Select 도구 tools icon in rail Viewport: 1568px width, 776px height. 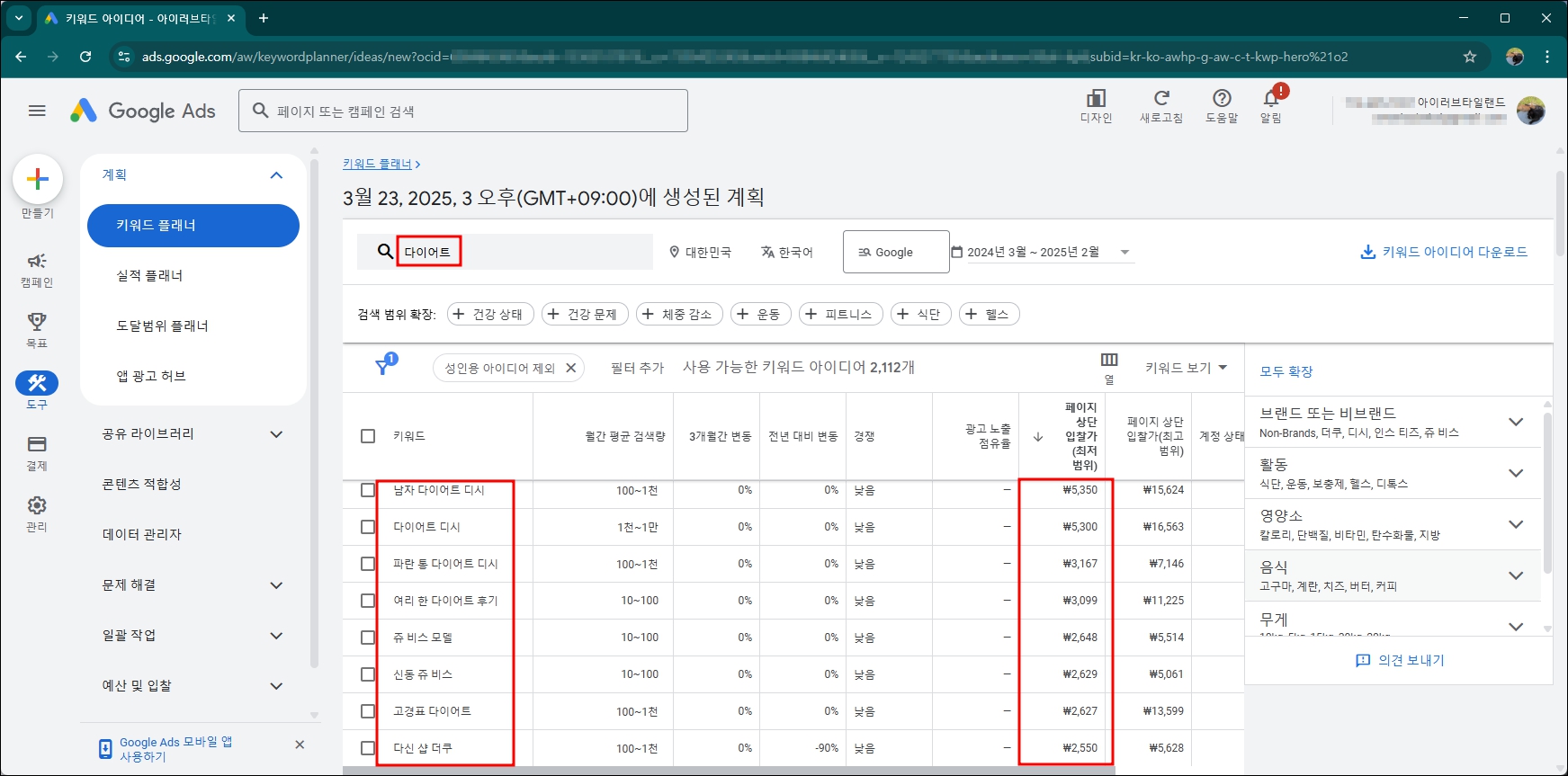point(37,383)
